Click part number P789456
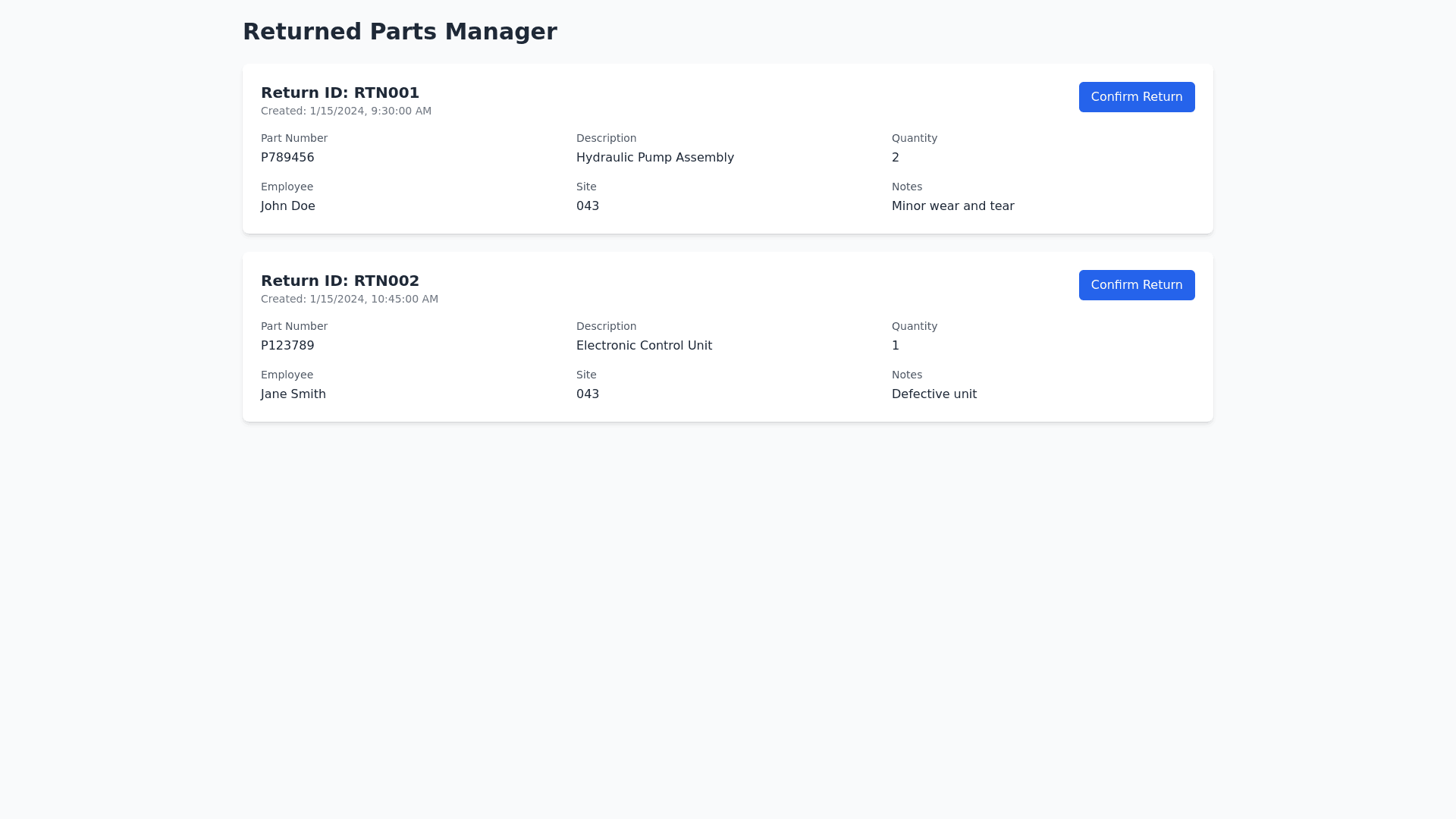The image size is (1456, 819). click(287, 158)
